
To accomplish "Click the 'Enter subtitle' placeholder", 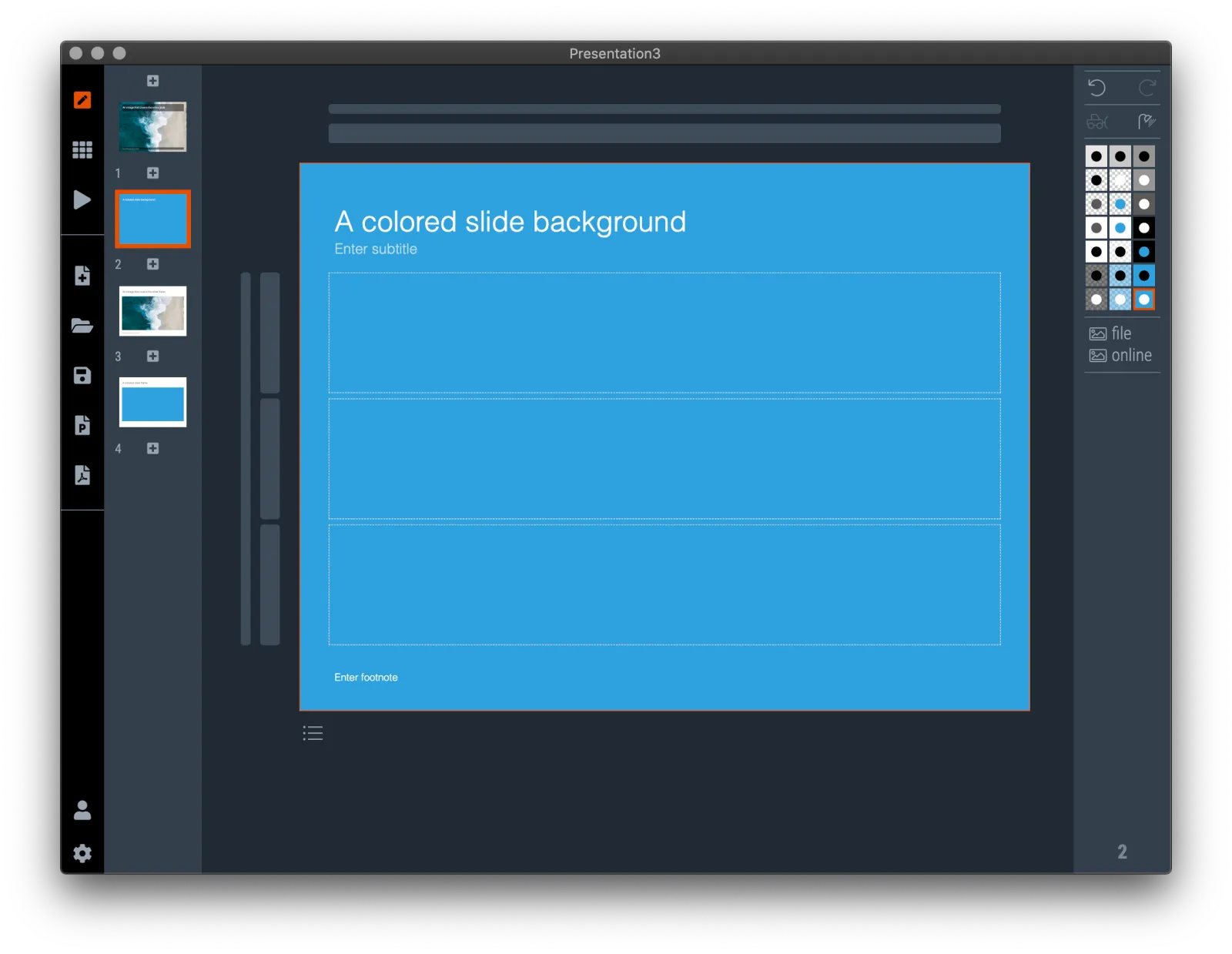I will (x=376, y=249).
